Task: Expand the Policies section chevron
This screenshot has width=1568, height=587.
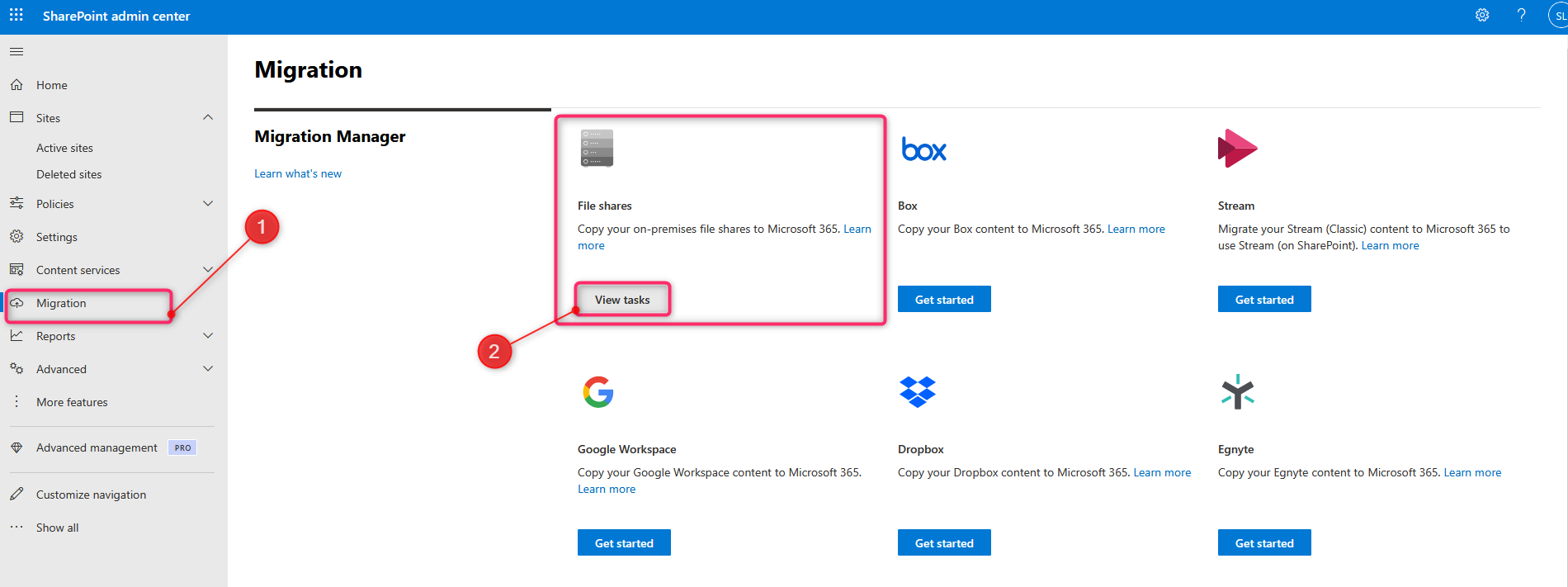Action: click(208, 203)
